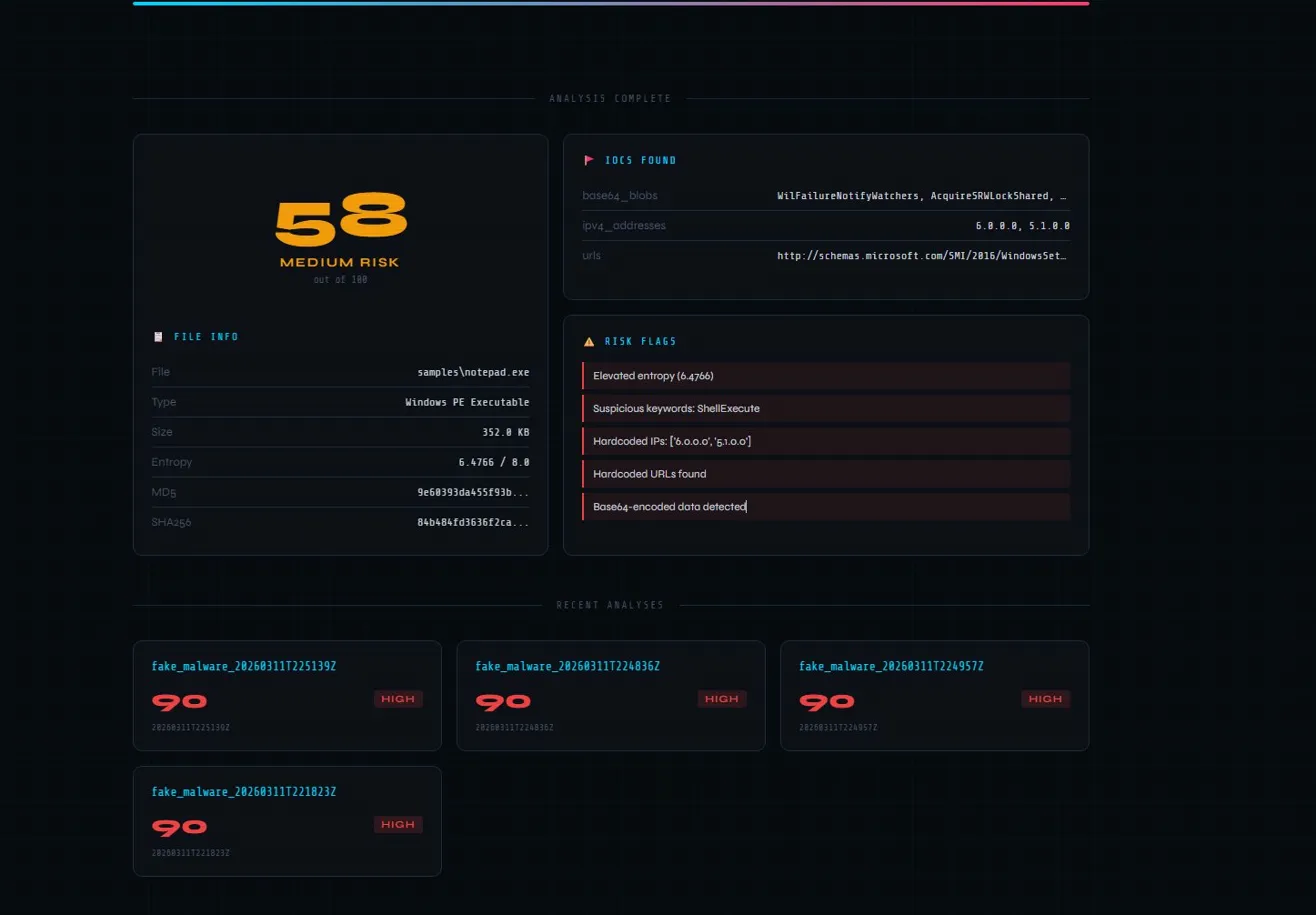1316x915 pixels.
Task: Click the small 20260311T224957Z timestamp text
Action: (839, 727)
